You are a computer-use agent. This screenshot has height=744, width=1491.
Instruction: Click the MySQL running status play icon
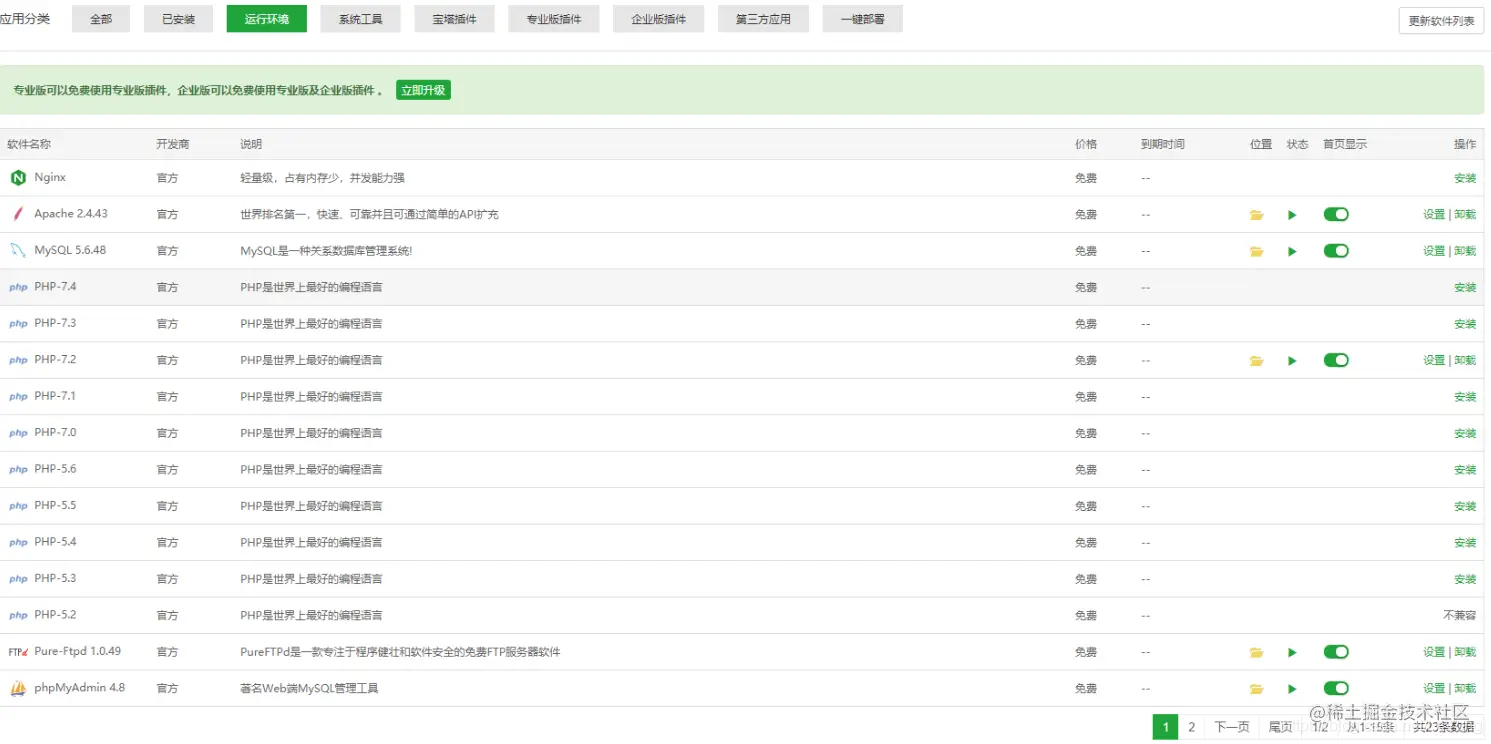point(1292,252)
